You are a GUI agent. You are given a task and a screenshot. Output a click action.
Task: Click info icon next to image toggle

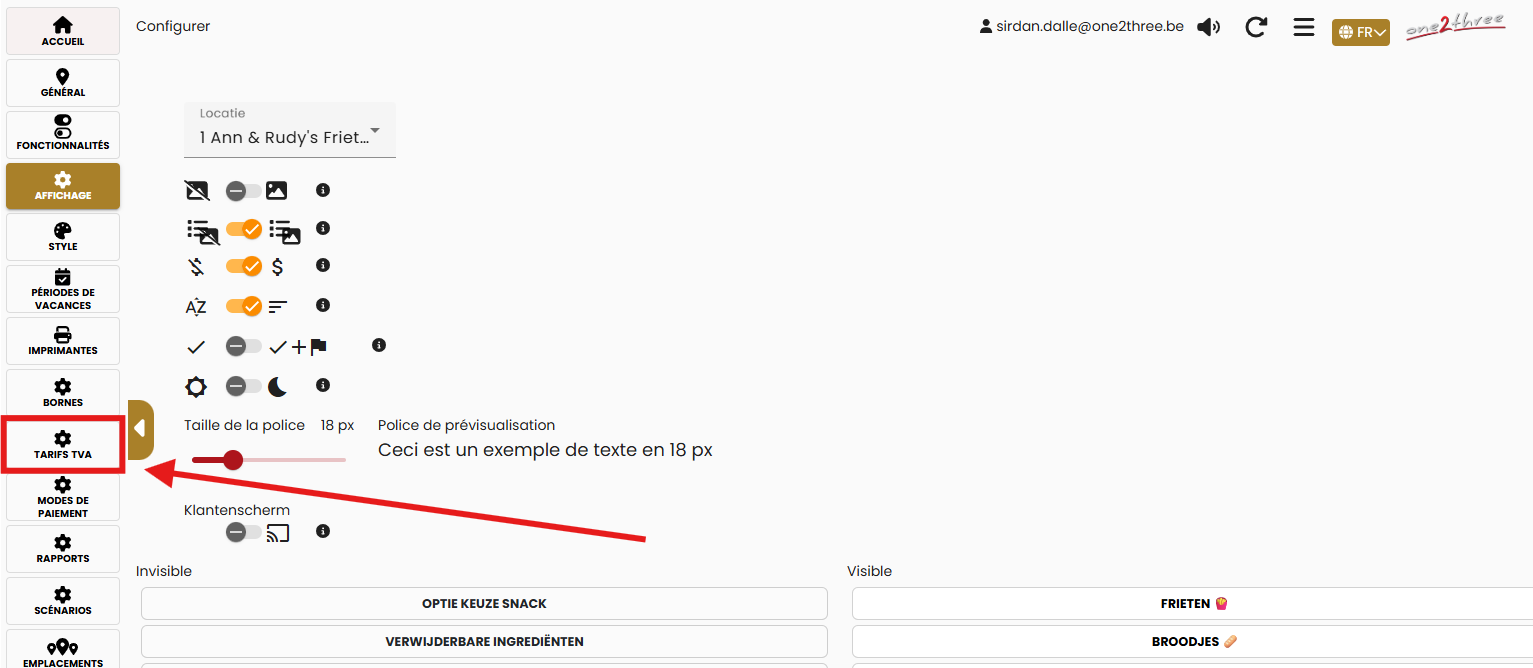323,190
